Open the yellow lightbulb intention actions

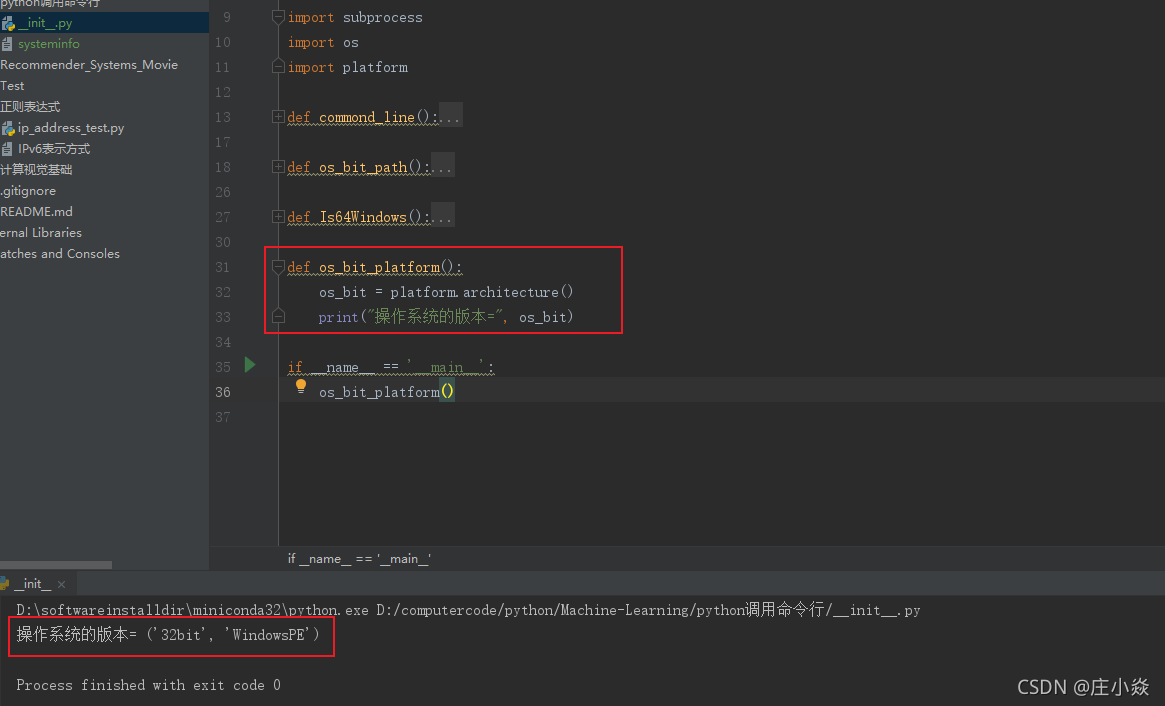(x=301, y=386)
